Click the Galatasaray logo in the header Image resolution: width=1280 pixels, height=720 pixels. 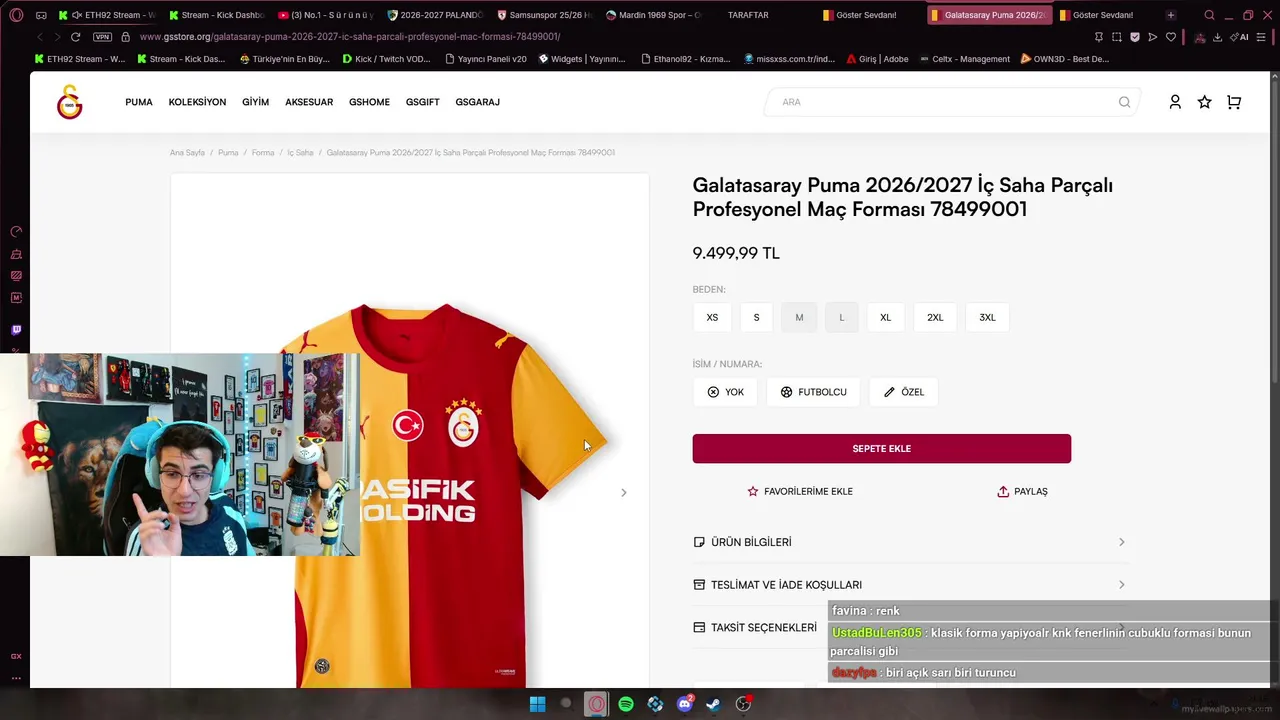(x=70, y=102)
